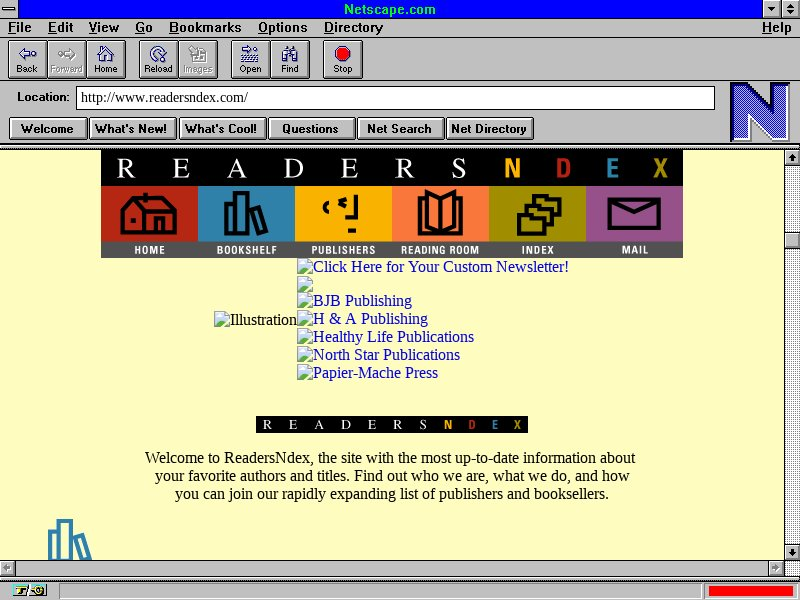Viewport: 800px width, 600px height.
Task: Select the Mail envelope icon
Action: tap(634, 214)
